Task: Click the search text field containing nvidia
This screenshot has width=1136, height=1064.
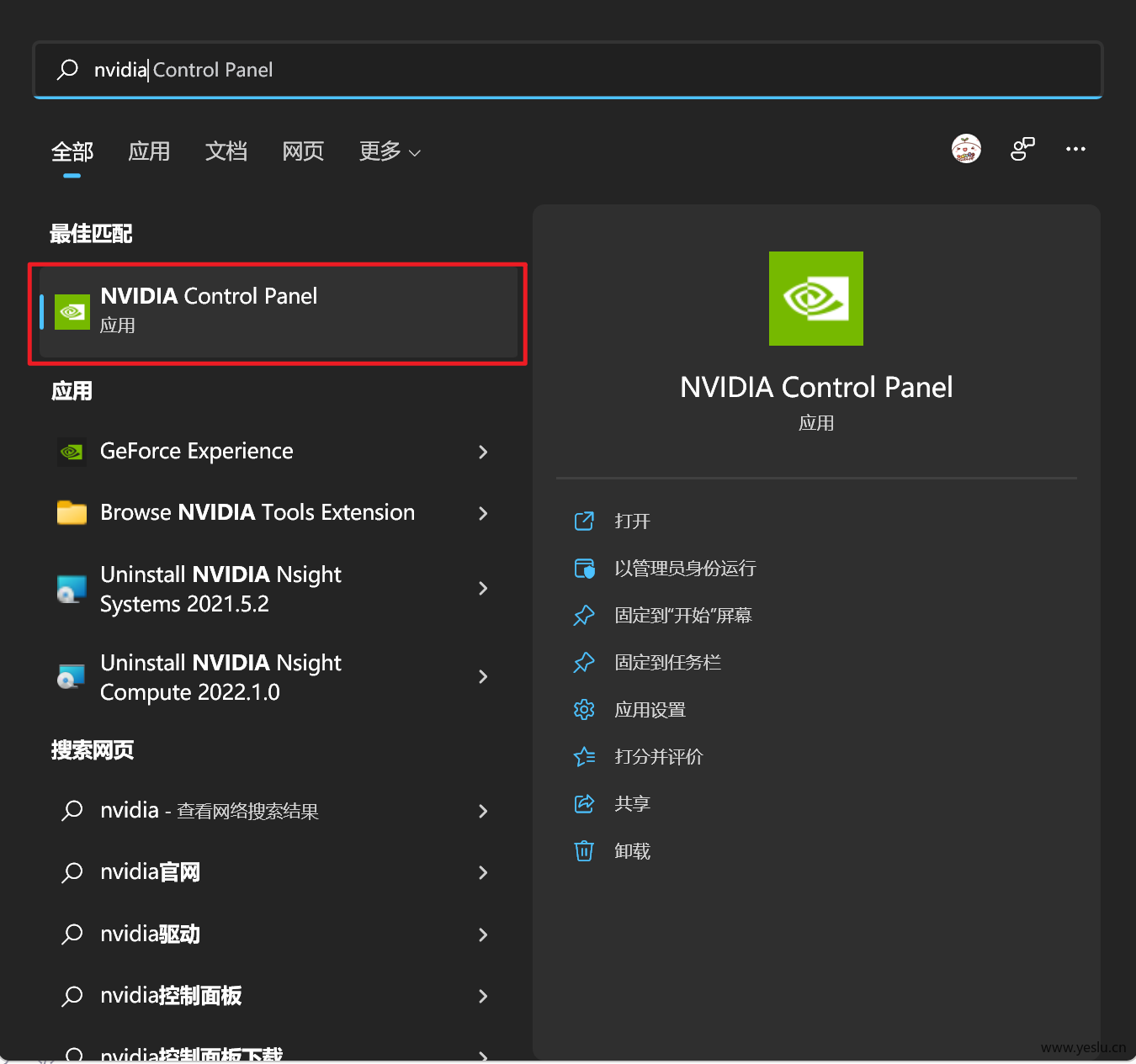Action: [x=568, y=70]
